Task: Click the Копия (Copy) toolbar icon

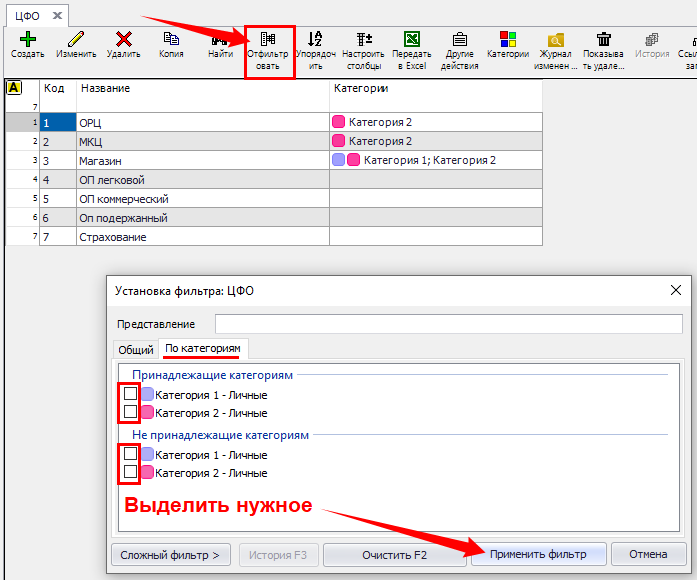Action: 171,40
